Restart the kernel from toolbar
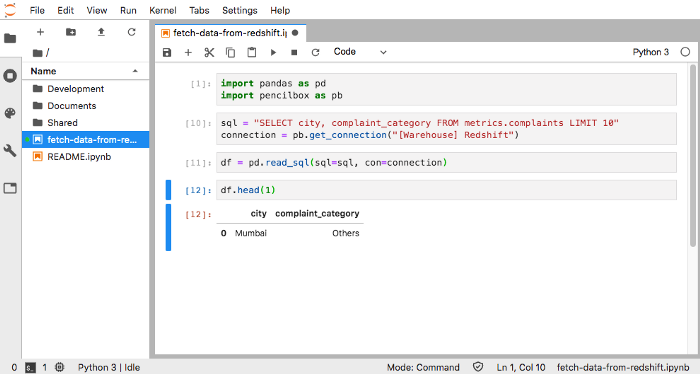The image size is (700, 374). [315, 52]
